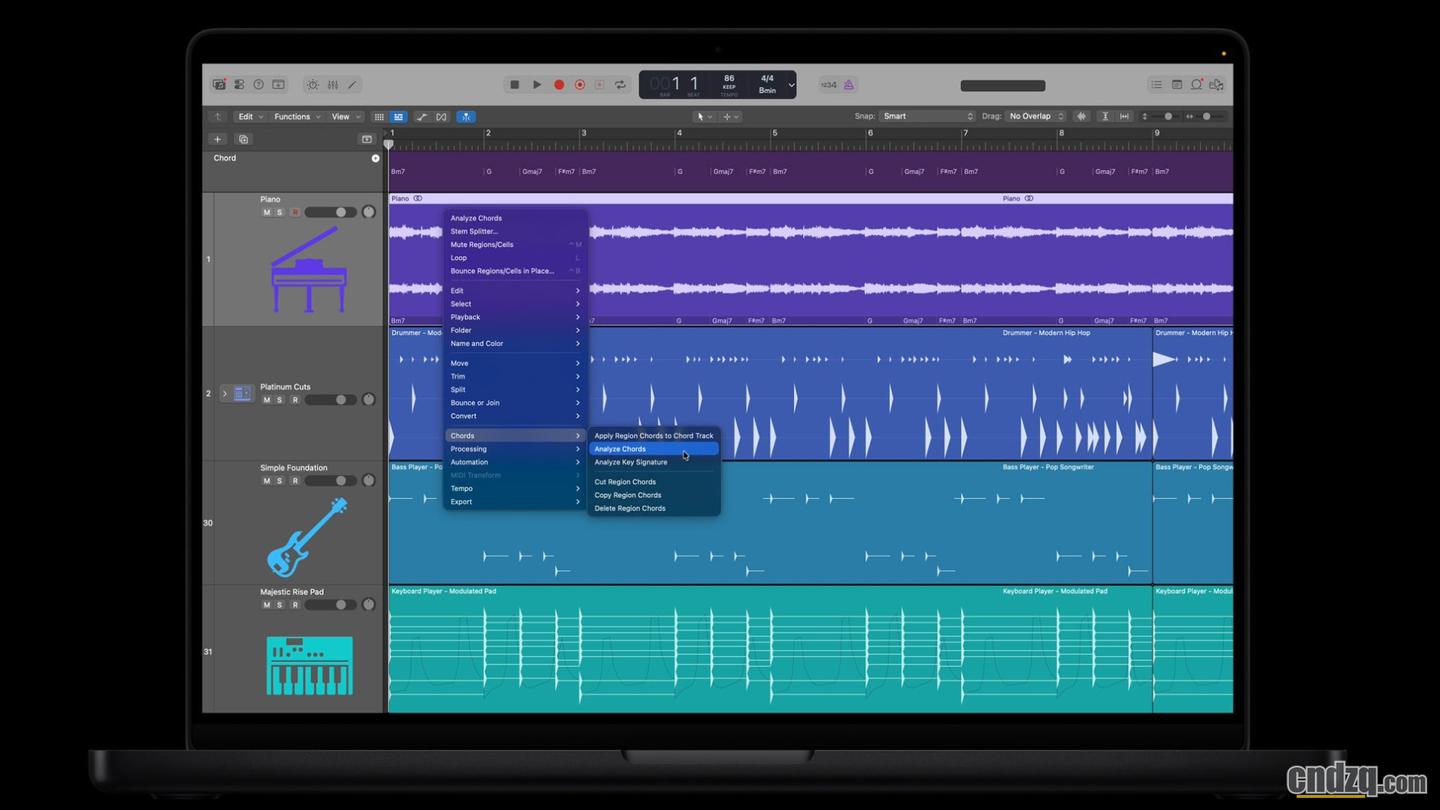Viewport: 1440px width, 810px height.
Task: Toggle cycle mode button
Action: [x=620, y=85]
